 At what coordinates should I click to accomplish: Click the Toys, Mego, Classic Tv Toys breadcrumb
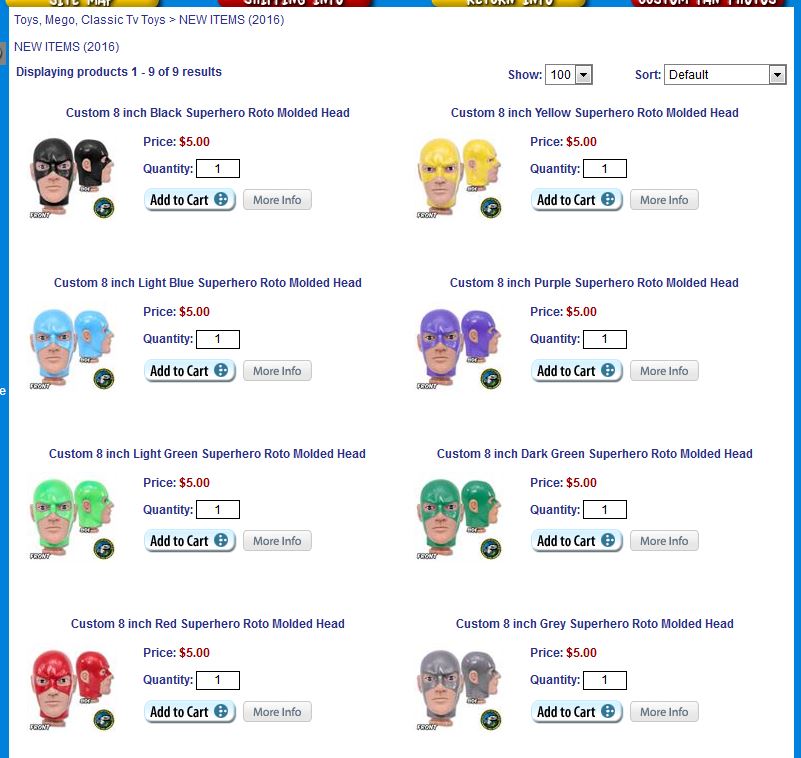[x=90, y=20]
